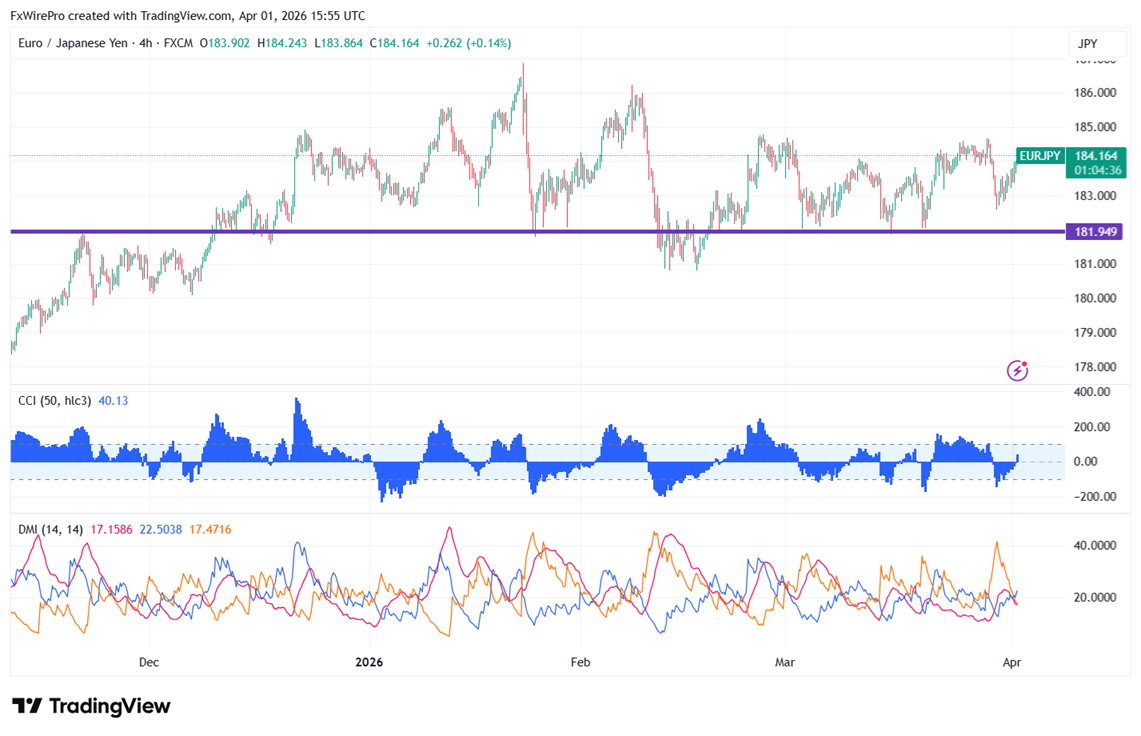Click the Open value O183.902
1141x736 pixels.
tap(225, 43)
